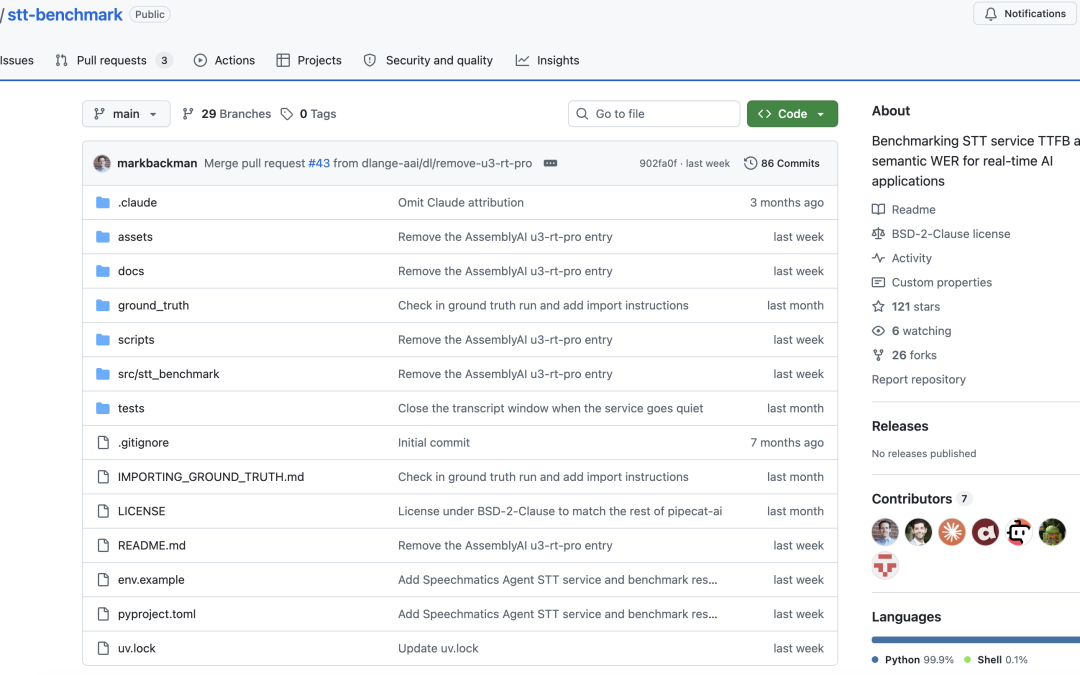Click the 902fa0f commit hash
The image size is (1080, 675).
coord(658,163)
